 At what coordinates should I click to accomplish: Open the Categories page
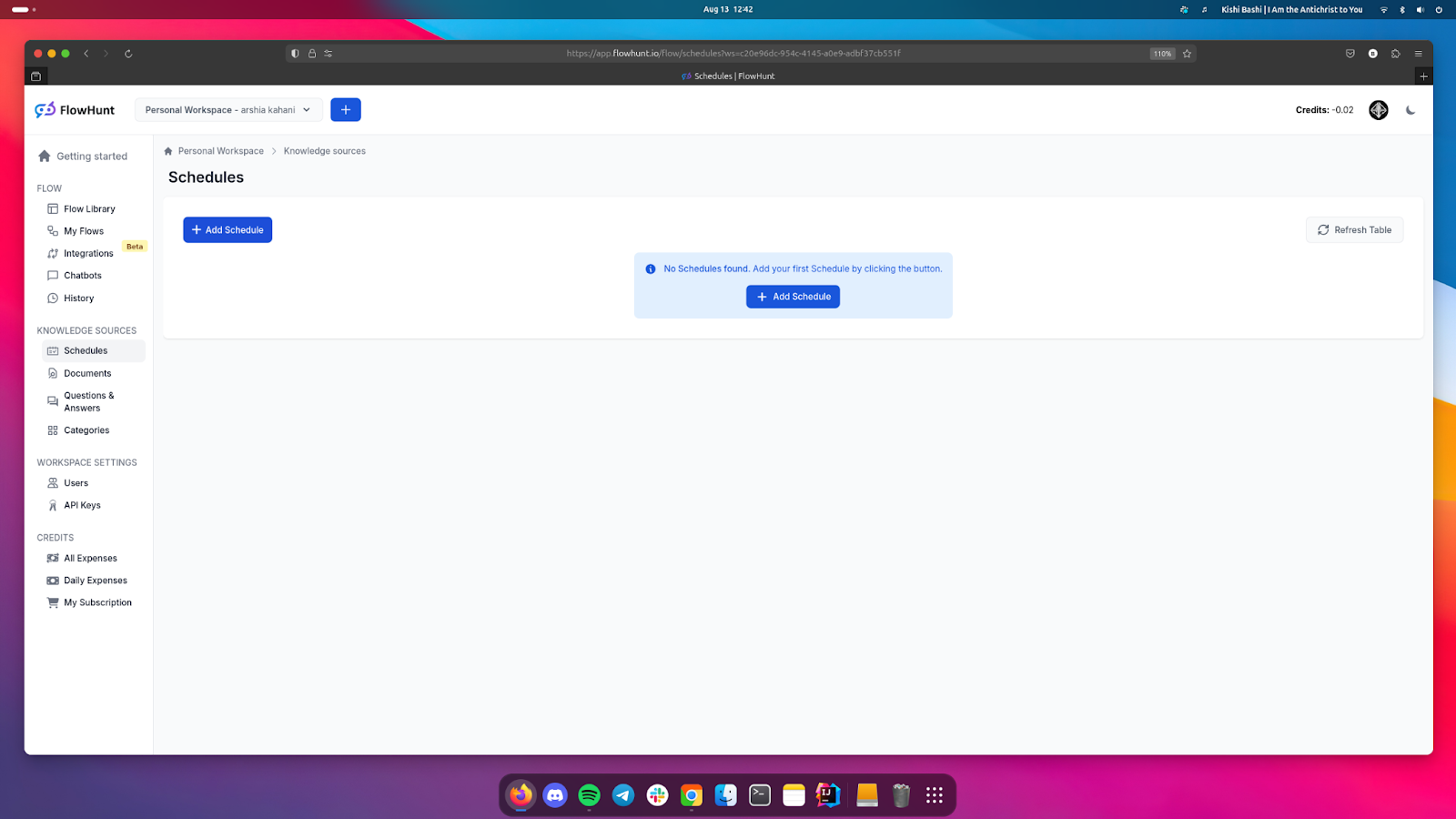pos(86,430)
